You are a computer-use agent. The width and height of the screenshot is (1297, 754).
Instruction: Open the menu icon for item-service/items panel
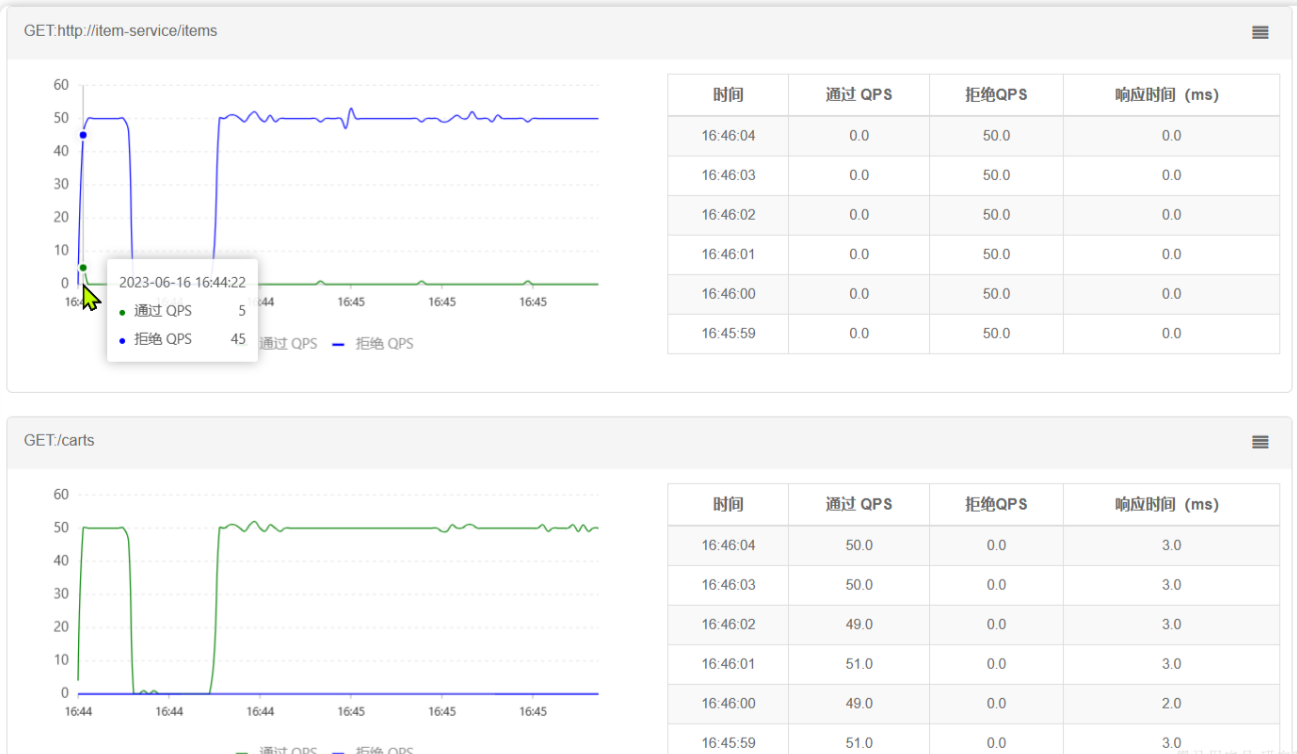(x=1260, y=32)
